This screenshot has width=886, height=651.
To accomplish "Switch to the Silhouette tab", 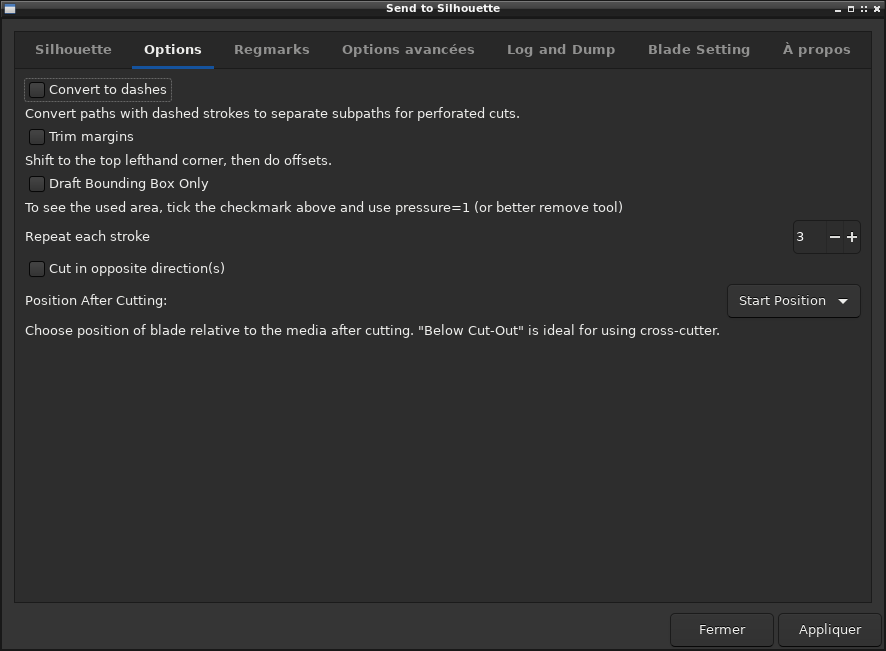I will click(73, 49).
